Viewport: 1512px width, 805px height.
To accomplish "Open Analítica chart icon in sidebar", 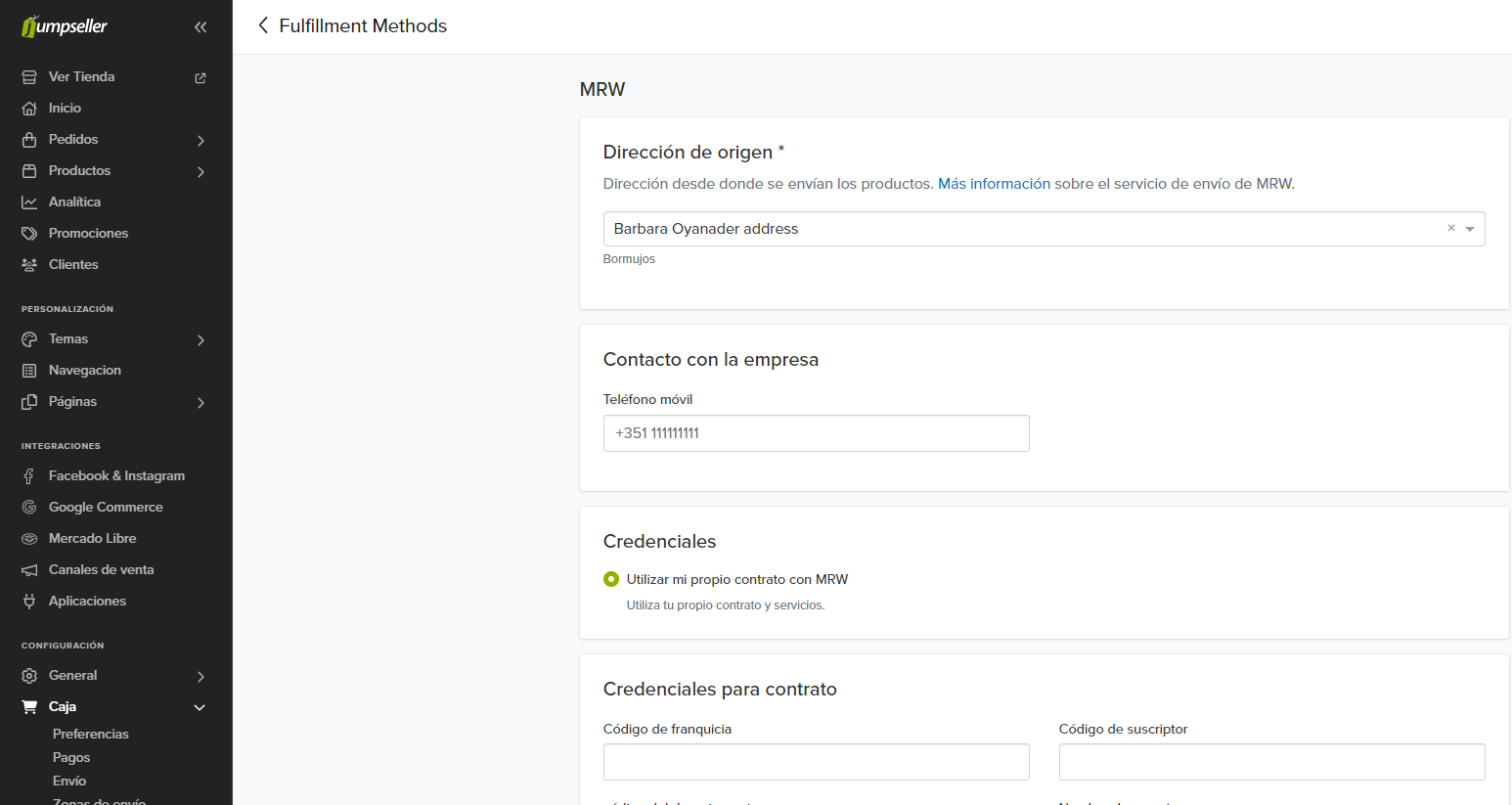I will [x=29, y=202].
